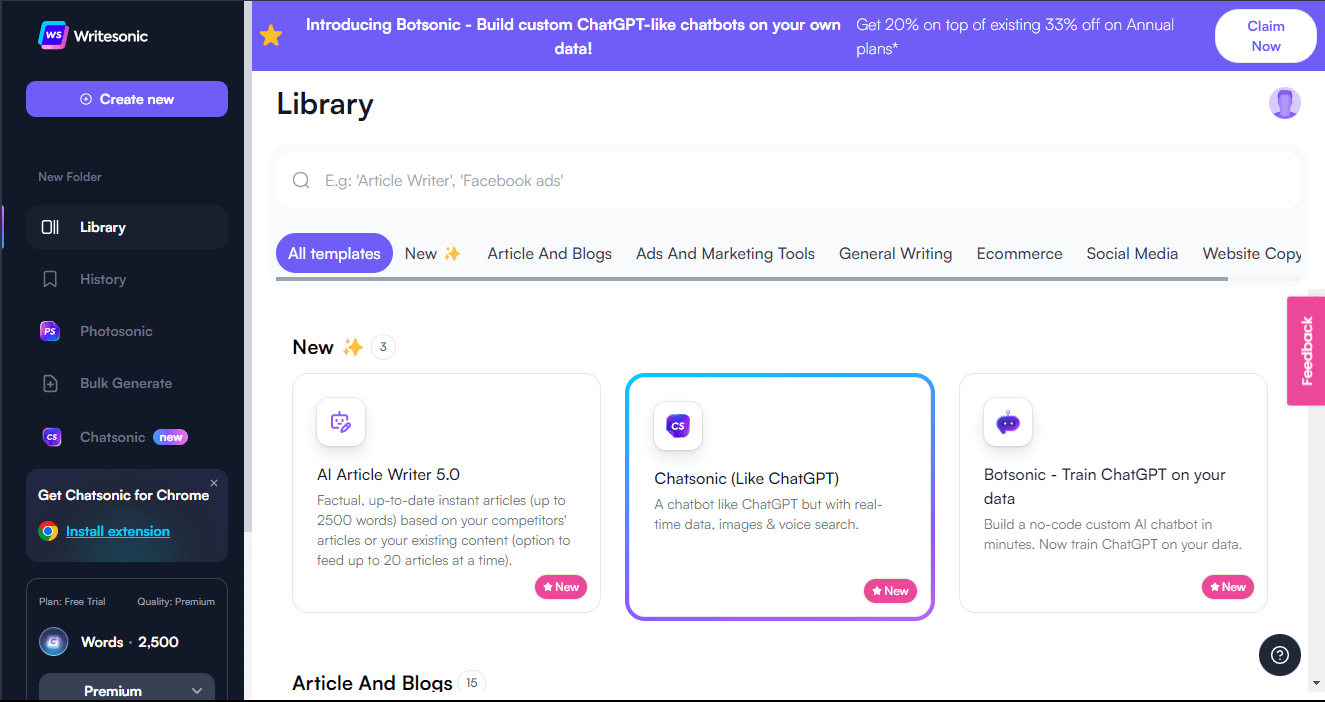This screenshot has height=702, width=1325.
Task: Open Photosonic from sidebar
Action: click(x=115, y=331)
